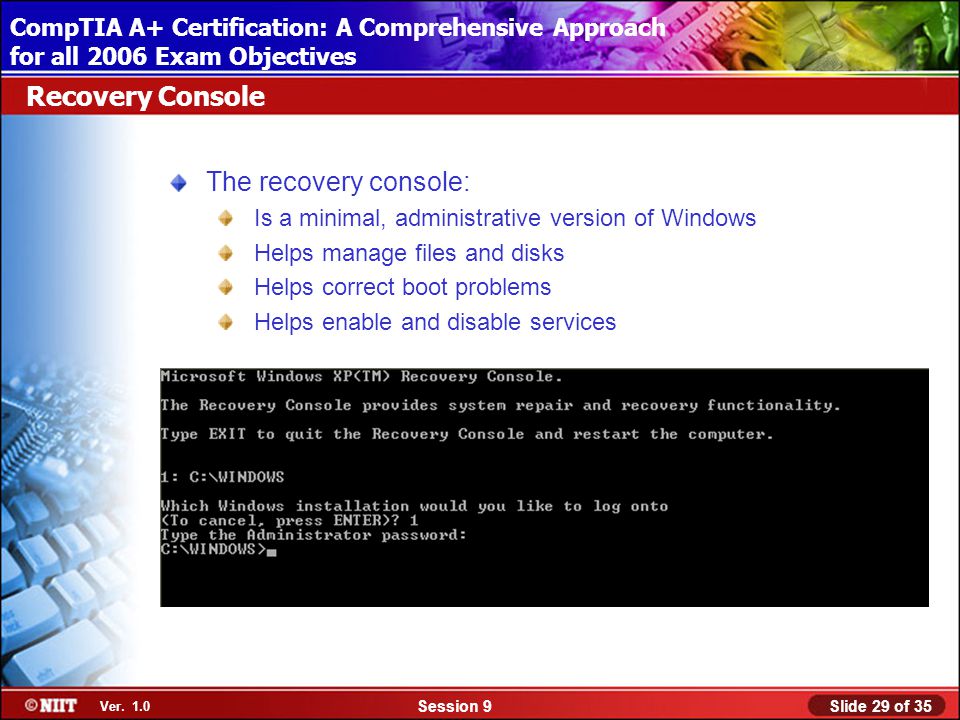Click 'The recovery console:' heading
Screen dimensions: 960x720
tap(338, 182)
